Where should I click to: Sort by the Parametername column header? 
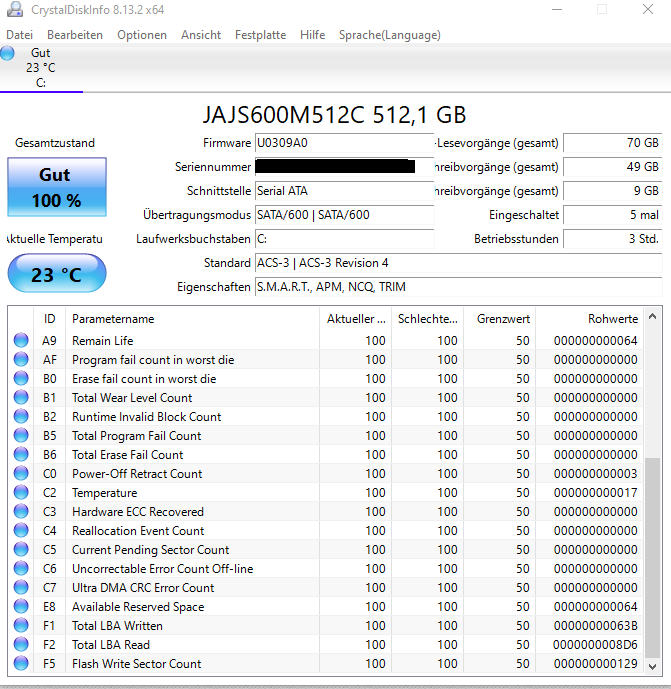192,319
